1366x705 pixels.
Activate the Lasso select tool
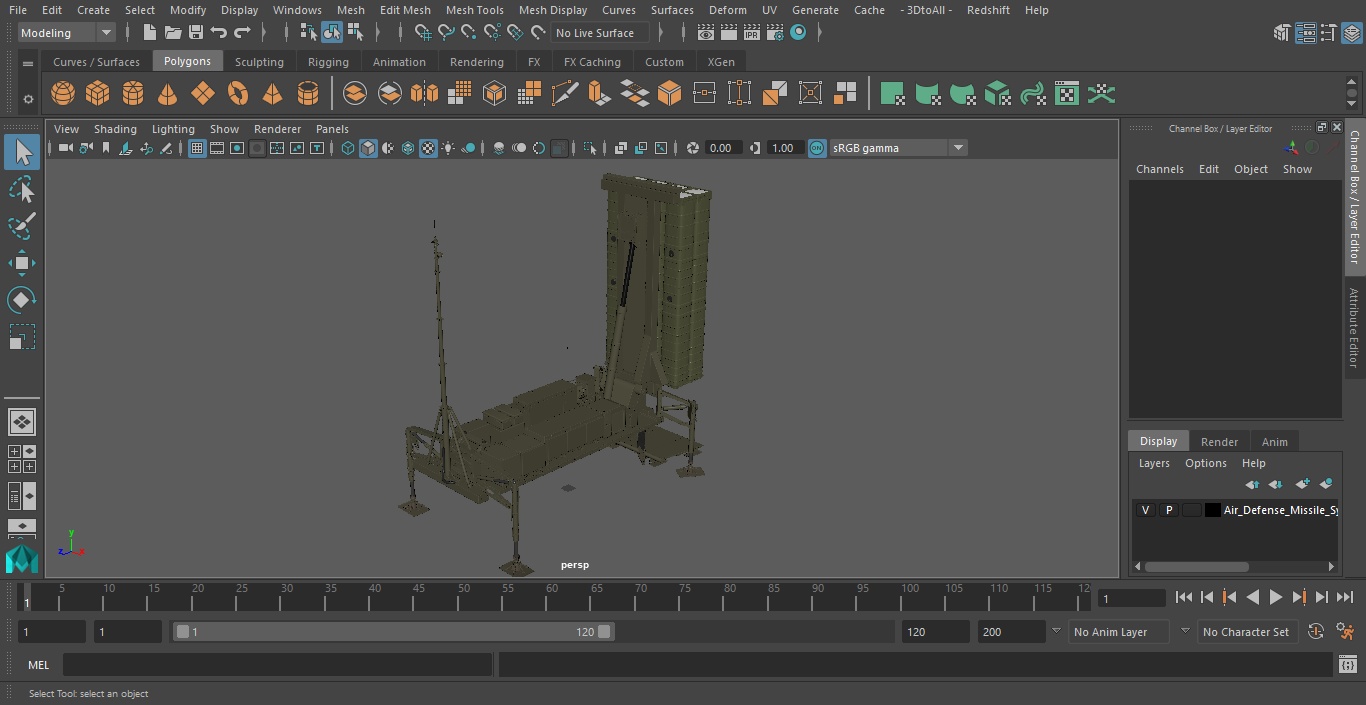click(22, 190)
